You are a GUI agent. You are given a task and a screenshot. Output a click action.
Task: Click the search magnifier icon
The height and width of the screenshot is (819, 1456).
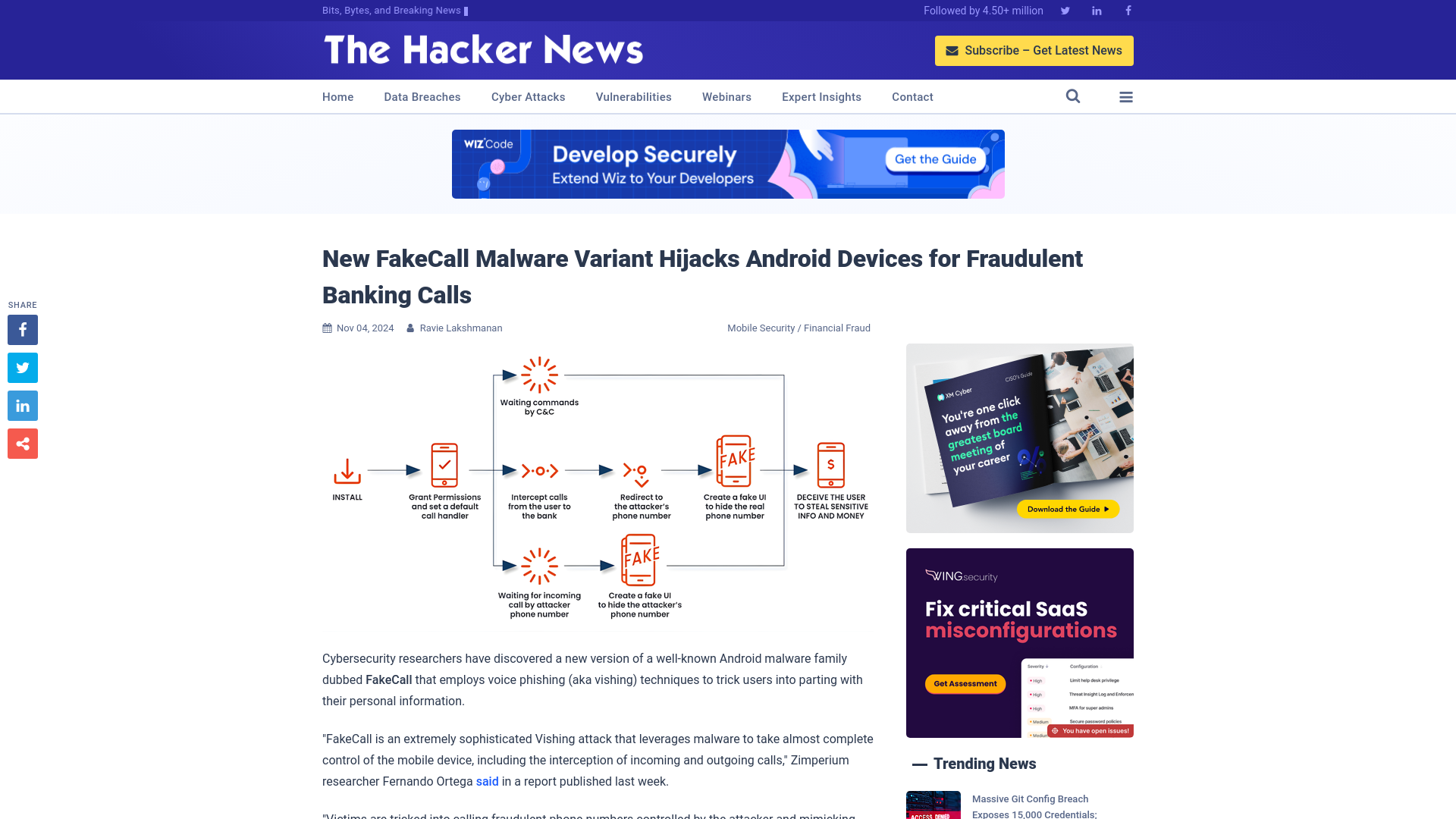click(1073, 96)
